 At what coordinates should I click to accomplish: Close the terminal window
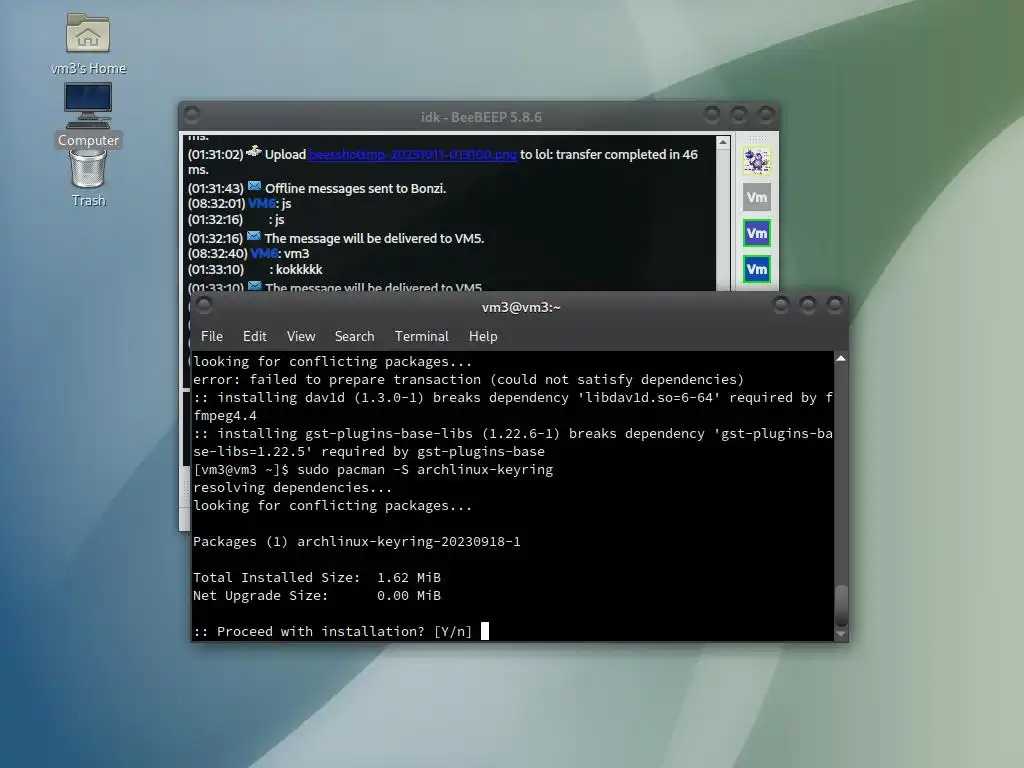click(x=835, y=305)
